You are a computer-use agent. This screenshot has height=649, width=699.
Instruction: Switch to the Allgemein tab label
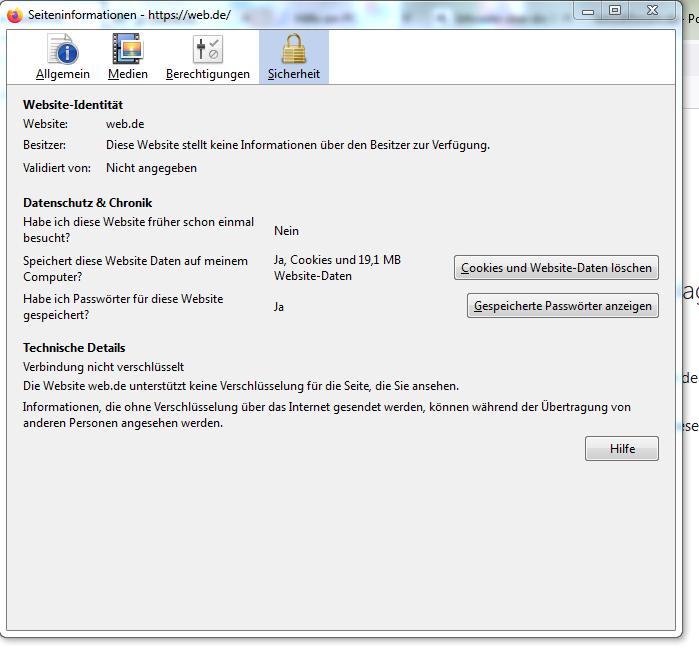pos(63,74)
